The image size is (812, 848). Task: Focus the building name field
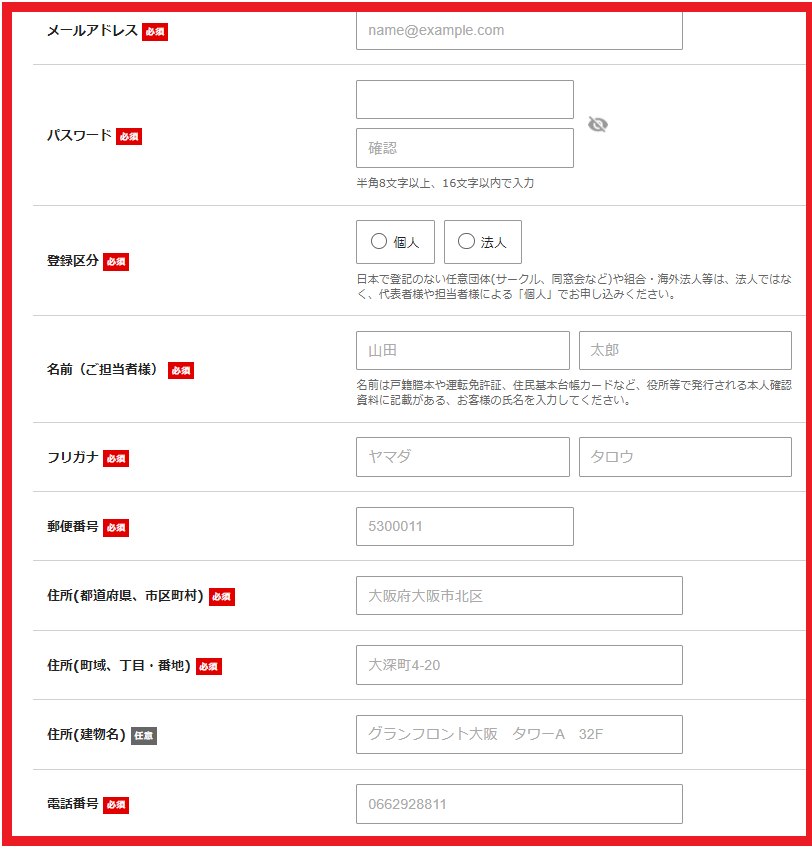[519, 735]
